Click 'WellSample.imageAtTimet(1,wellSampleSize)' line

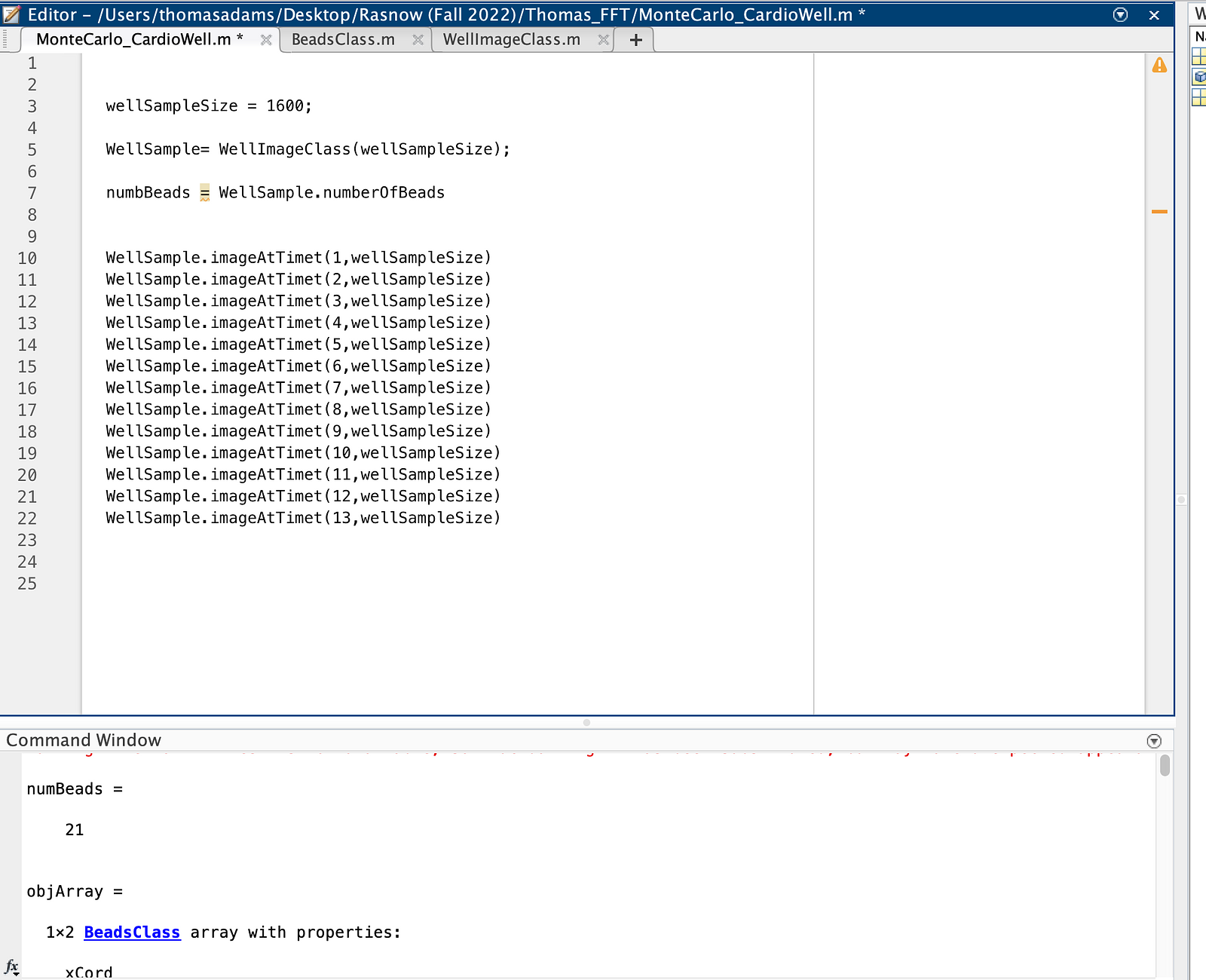(x=298, y=258)
